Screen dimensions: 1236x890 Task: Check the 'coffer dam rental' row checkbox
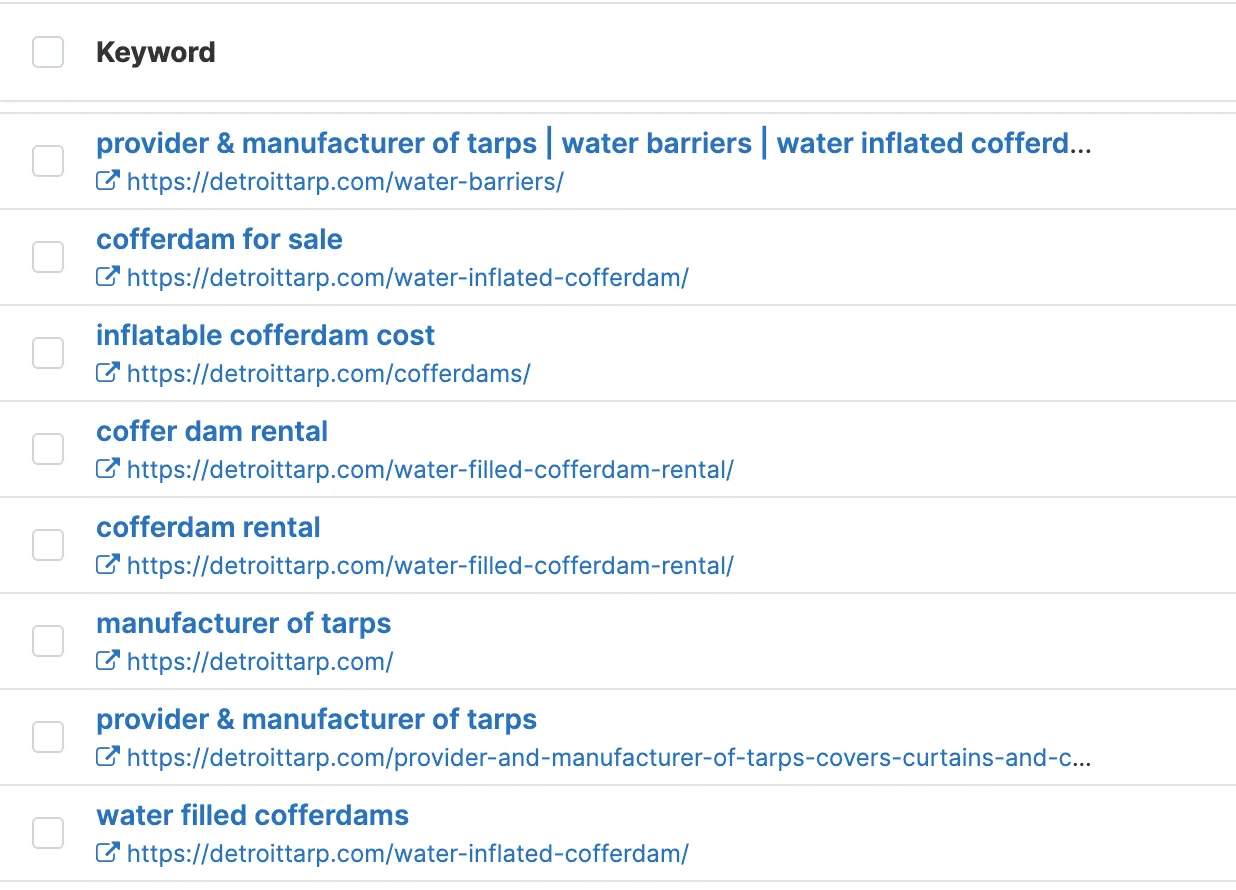[48, 449]
